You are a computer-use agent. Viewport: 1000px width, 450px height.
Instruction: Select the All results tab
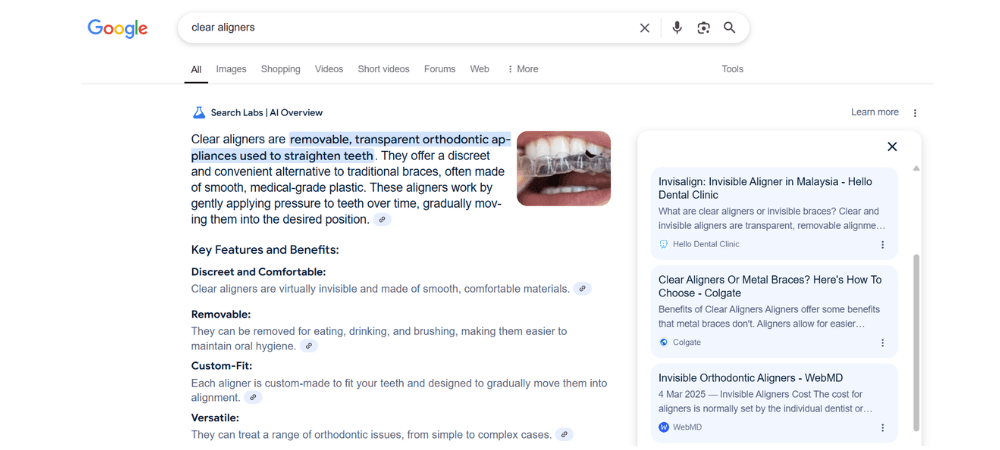point(196,69)
